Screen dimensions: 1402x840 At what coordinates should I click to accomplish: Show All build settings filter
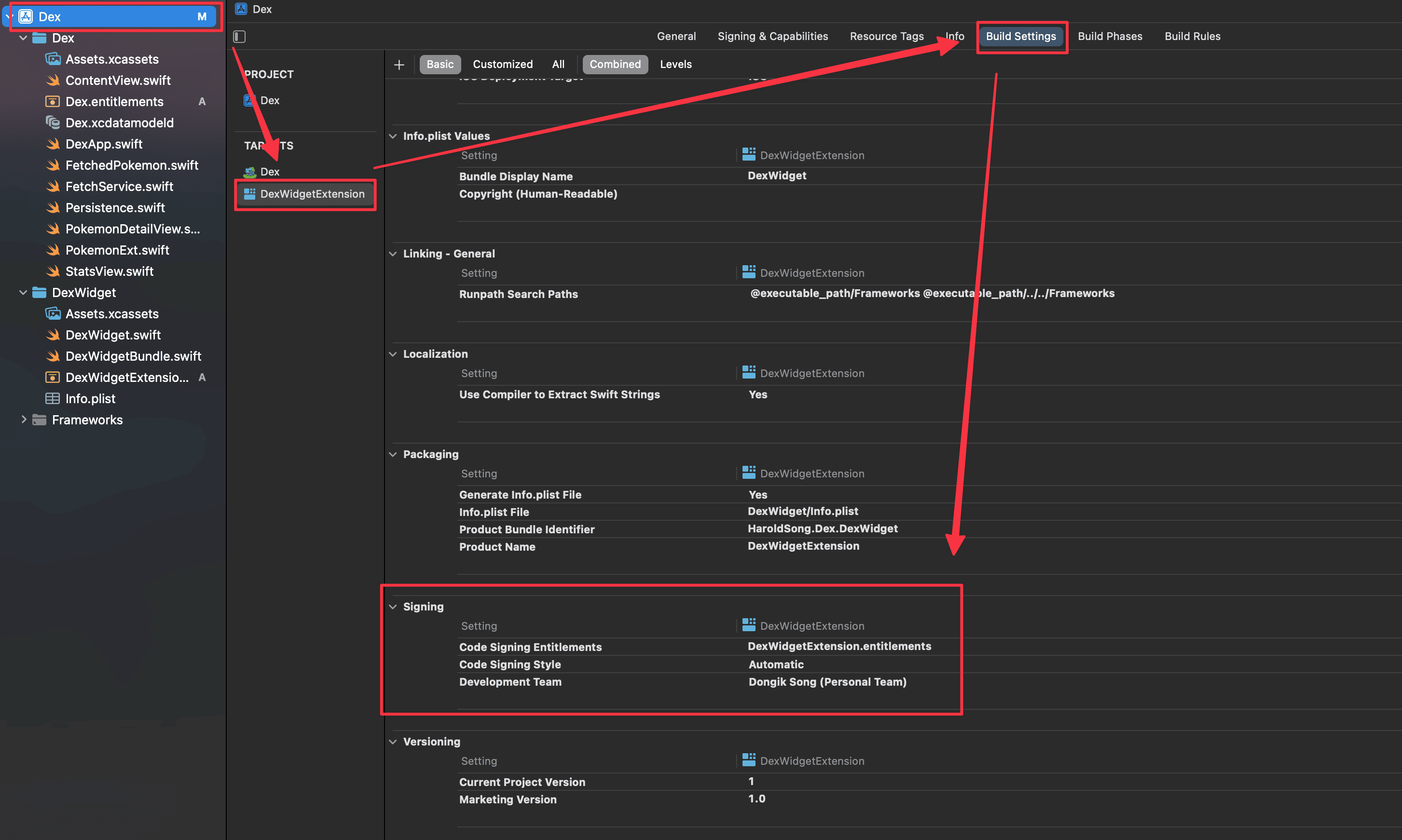tap(558, 64)
